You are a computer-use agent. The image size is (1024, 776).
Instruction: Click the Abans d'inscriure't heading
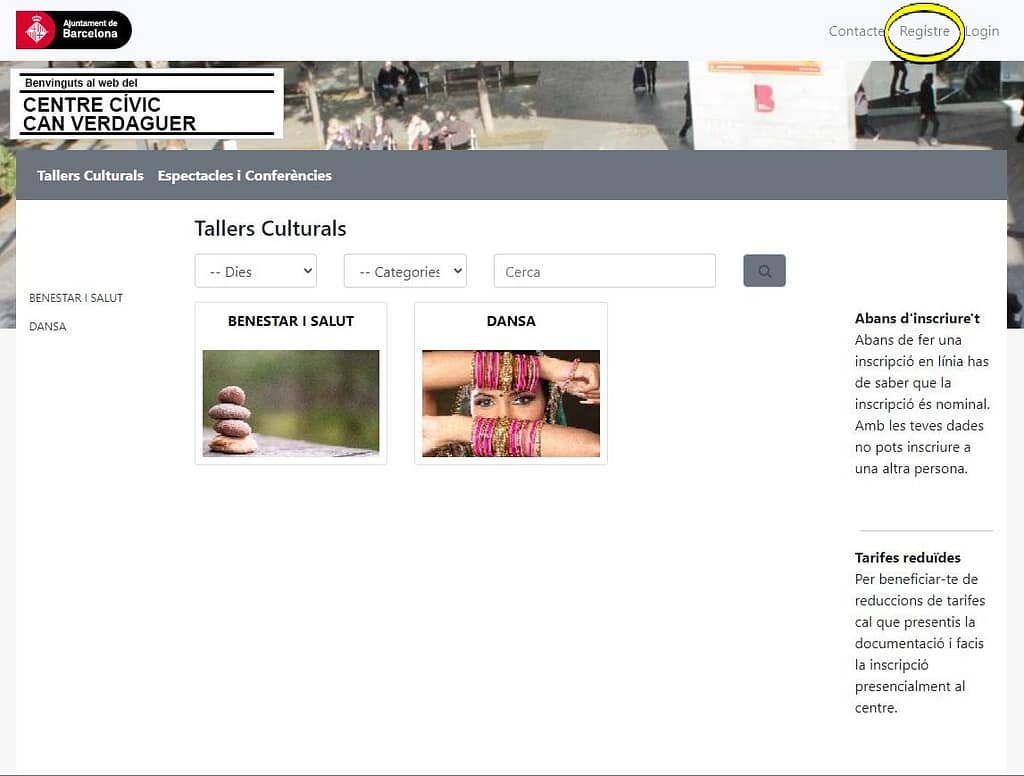917,318
